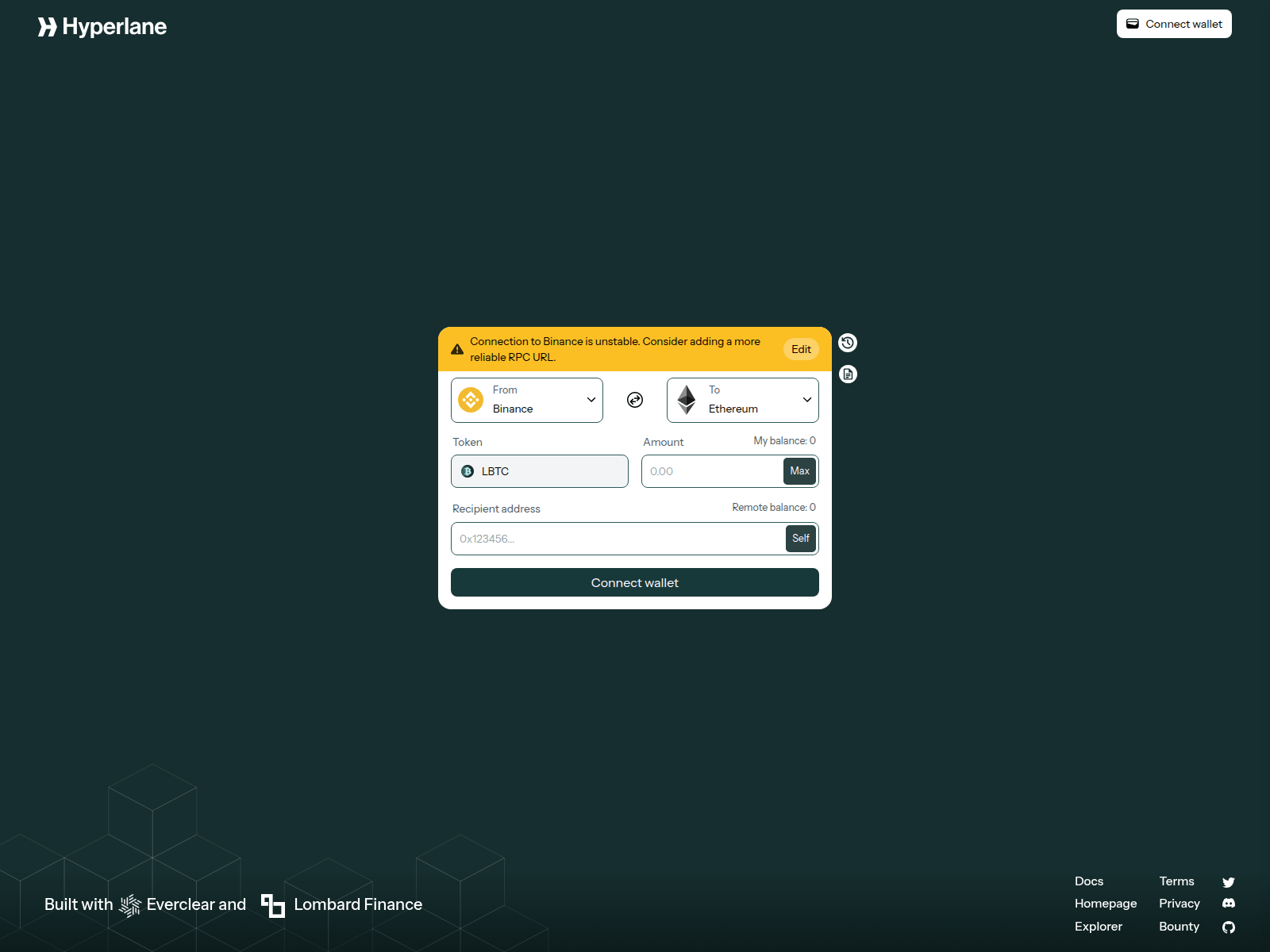Swap From and To chains
The image size is (1270, 952).
coord(635,400)
